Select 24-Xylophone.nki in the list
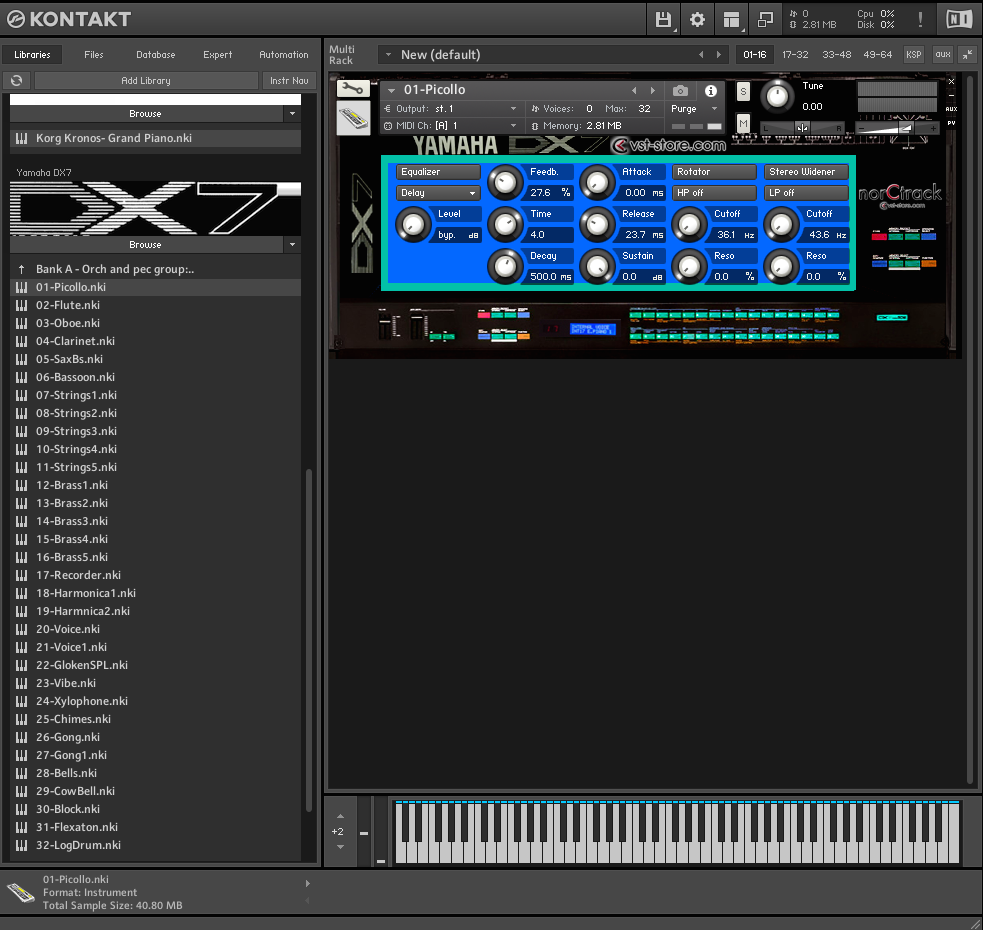This screenshot has height=930, width=983. coord(155,701)
